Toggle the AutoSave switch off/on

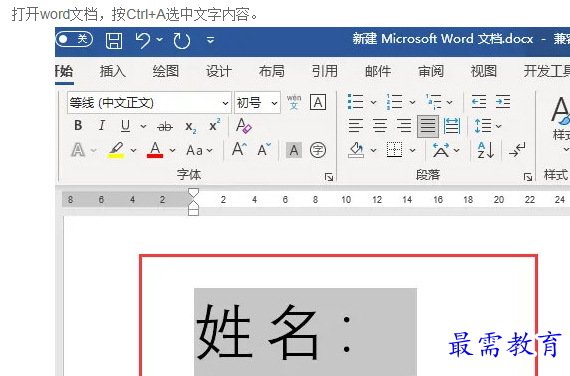[x=74, y=39]
